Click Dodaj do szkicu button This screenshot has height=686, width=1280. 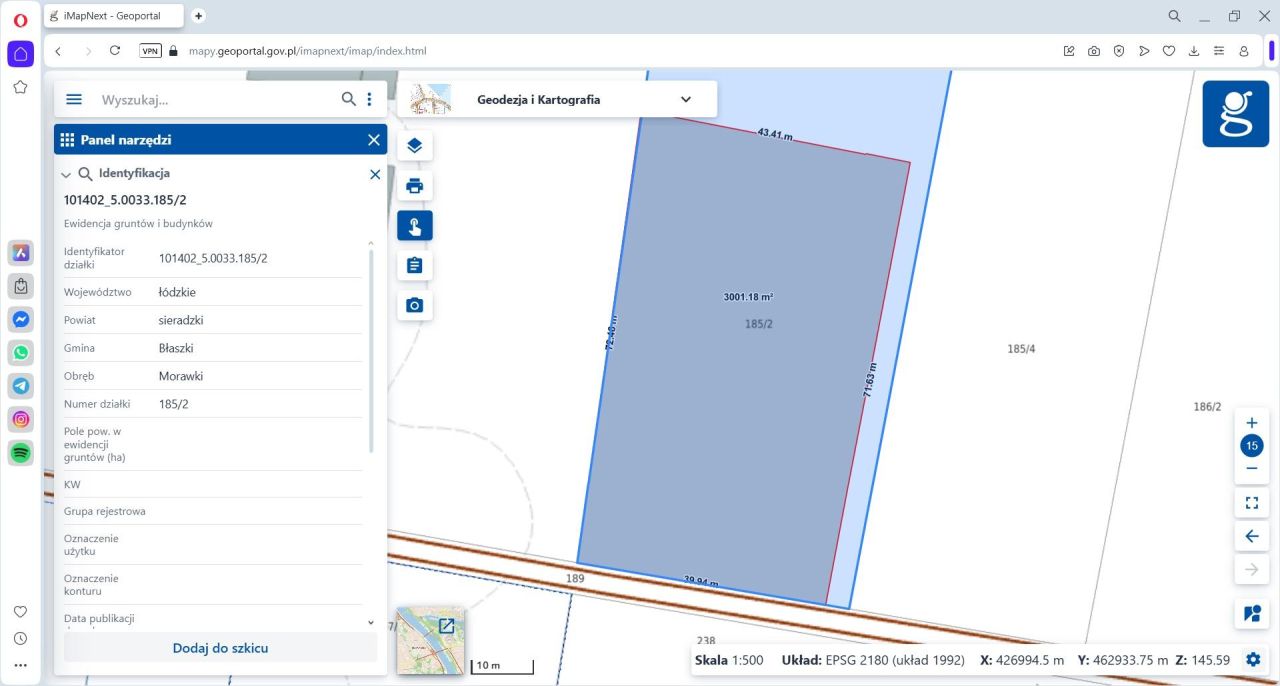[x=220, y=648]
